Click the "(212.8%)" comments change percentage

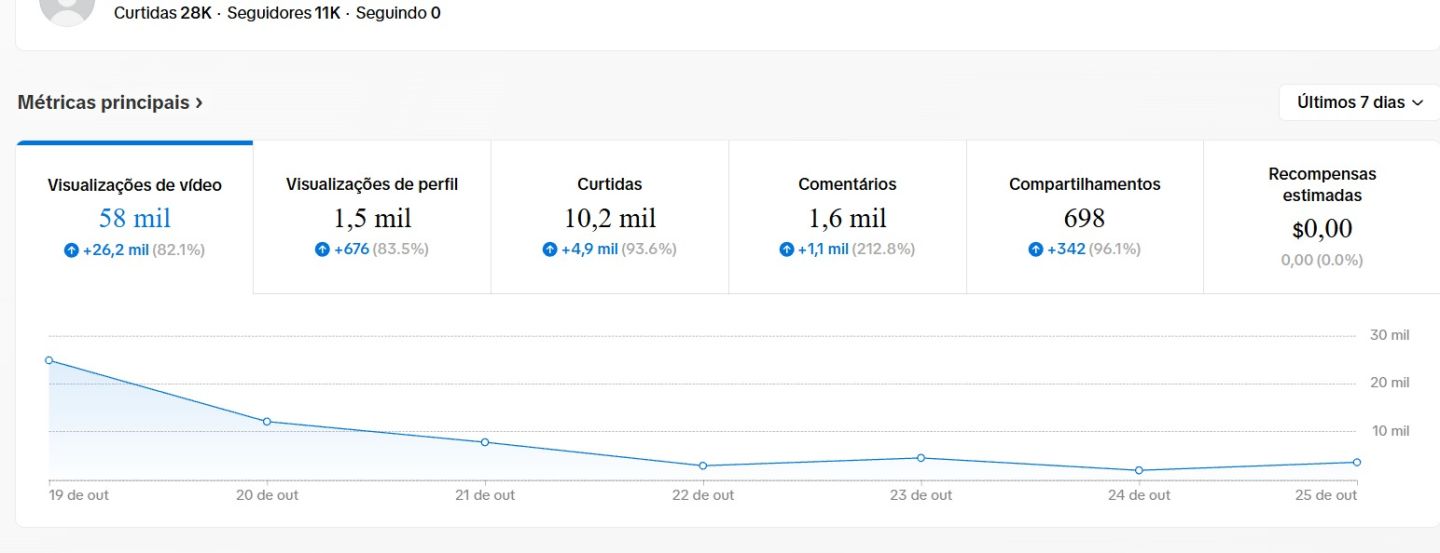click(x=883, y=249)
